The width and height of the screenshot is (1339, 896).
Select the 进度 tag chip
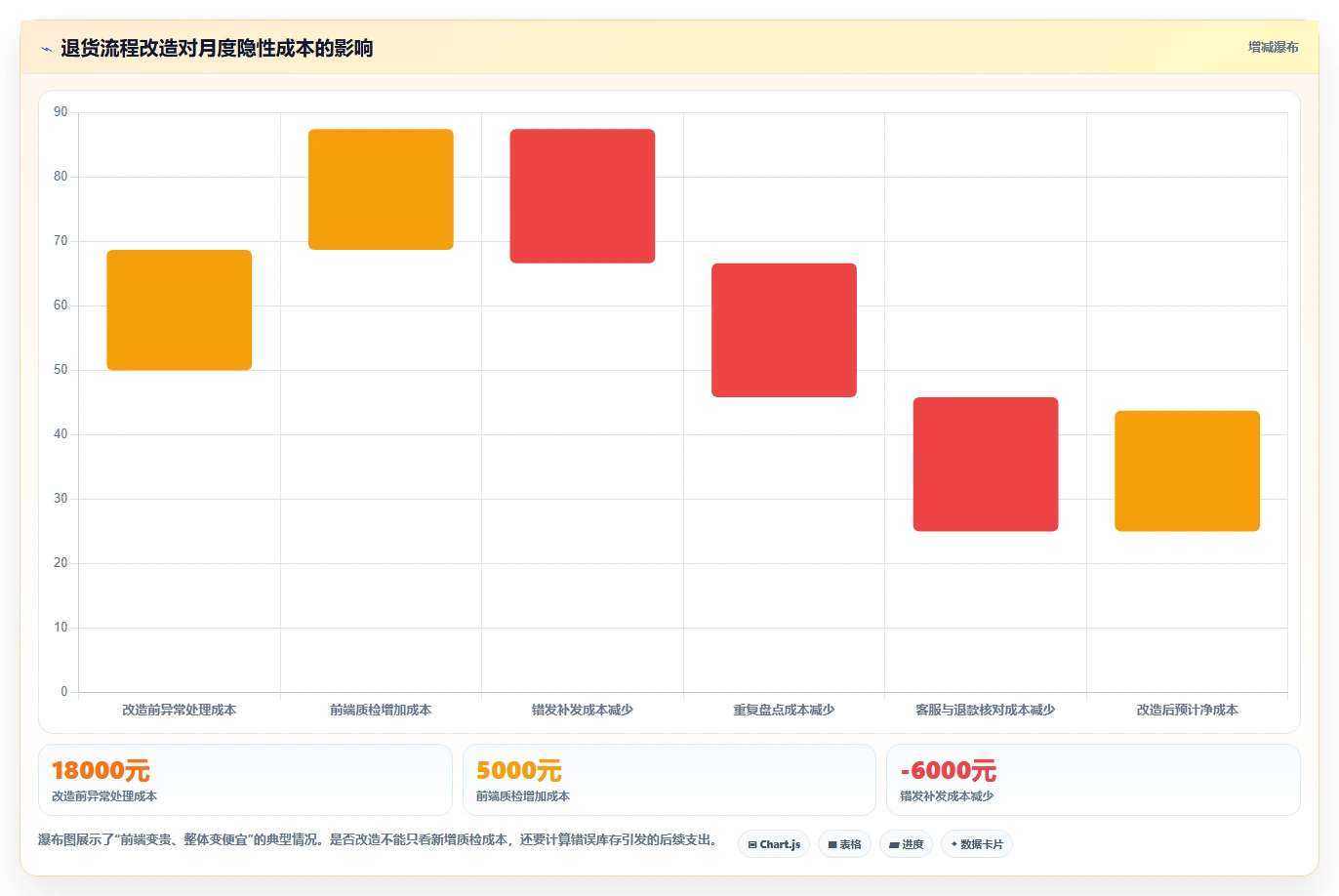907,844
